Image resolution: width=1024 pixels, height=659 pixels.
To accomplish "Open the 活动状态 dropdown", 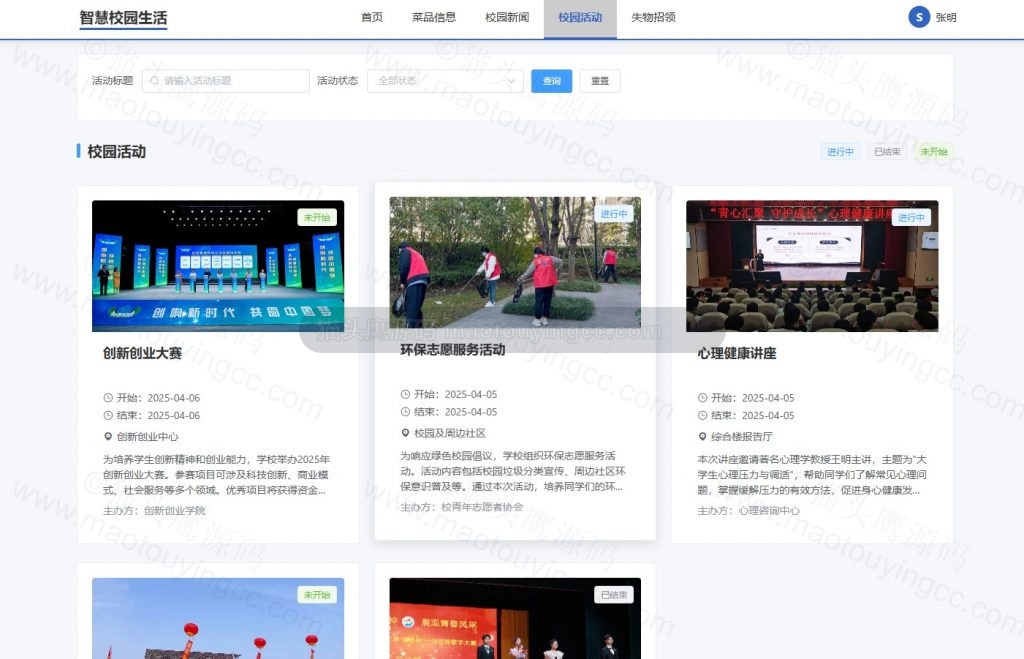I will (445, 81).
